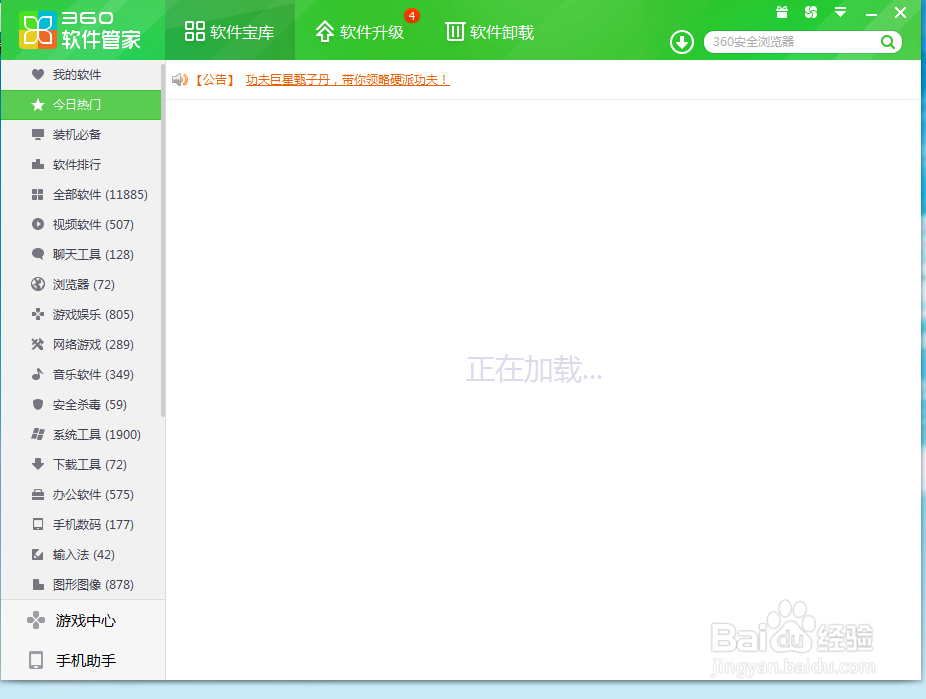This screenshot has width=926, height=699.
Task: Open 全部软件 (11885) category
Action: click(x=81, y=194)
